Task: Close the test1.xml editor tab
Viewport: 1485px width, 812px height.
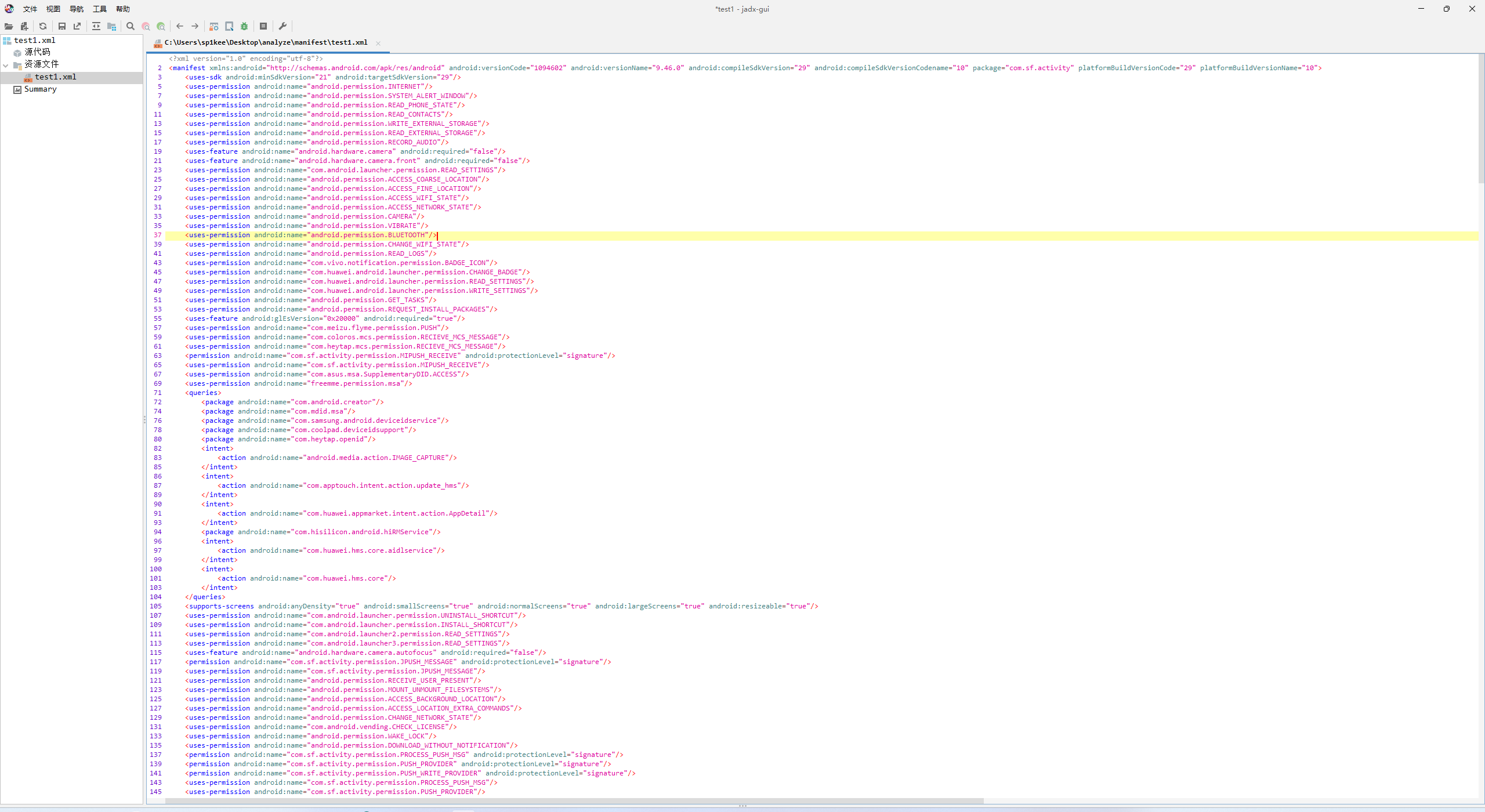Action: (x=378, y=43)
